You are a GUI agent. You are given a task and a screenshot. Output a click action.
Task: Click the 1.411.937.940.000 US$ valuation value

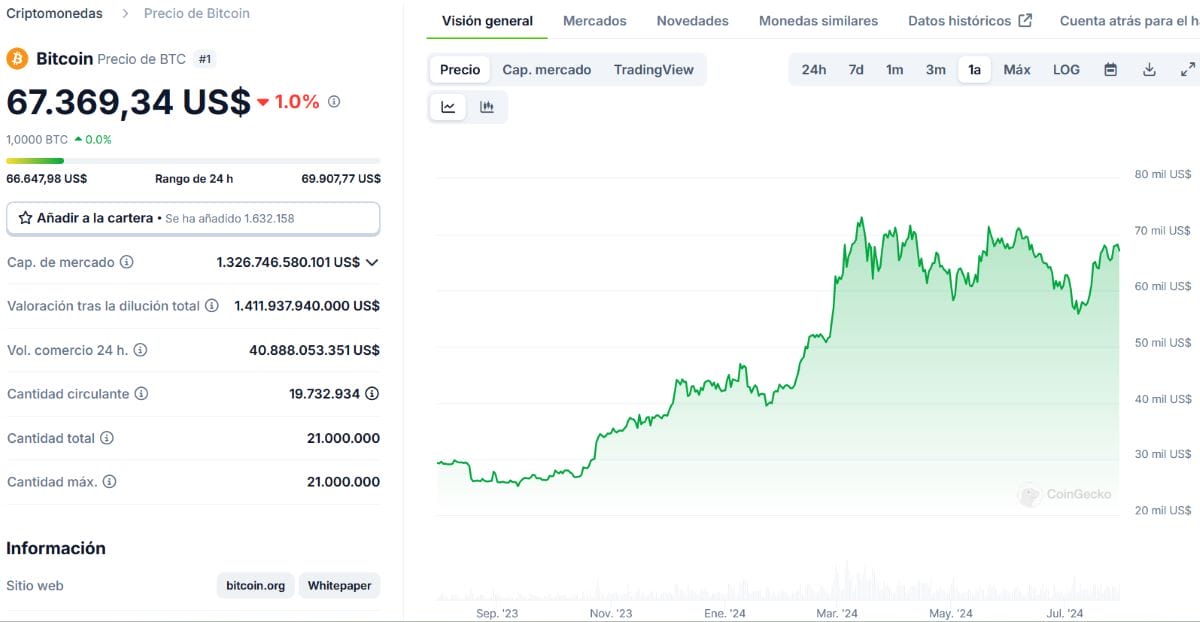pos(307,306)
